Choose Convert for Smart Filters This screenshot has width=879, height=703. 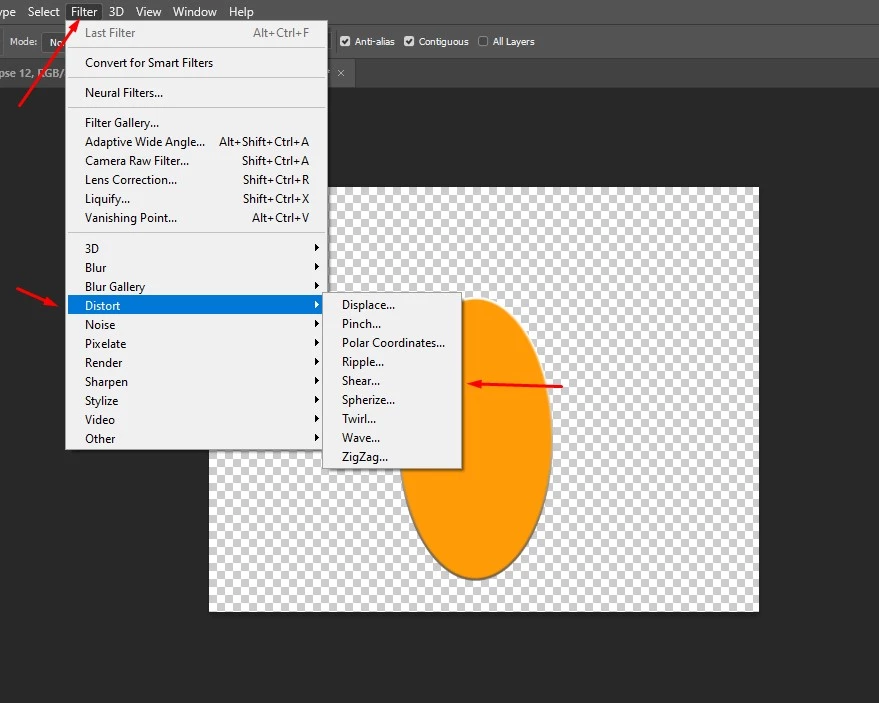point(196,63)
